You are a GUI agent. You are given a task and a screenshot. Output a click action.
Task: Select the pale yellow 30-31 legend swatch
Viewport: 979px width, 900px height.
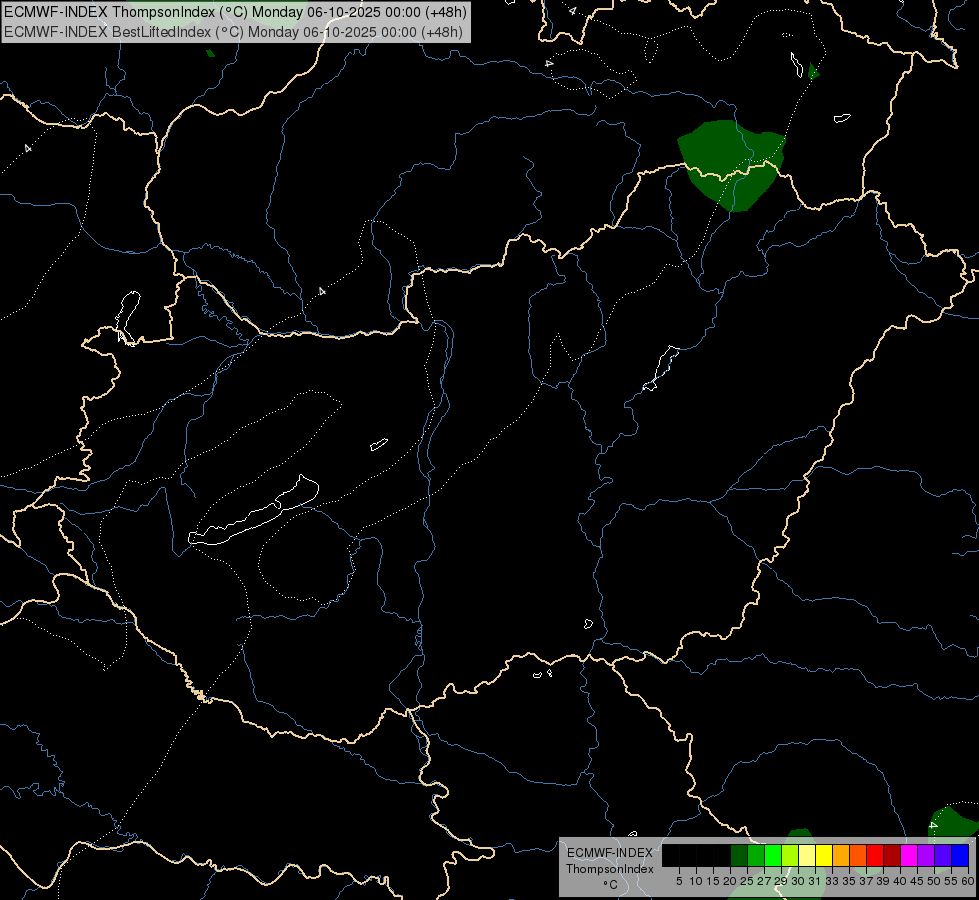[x=807, y=855]
